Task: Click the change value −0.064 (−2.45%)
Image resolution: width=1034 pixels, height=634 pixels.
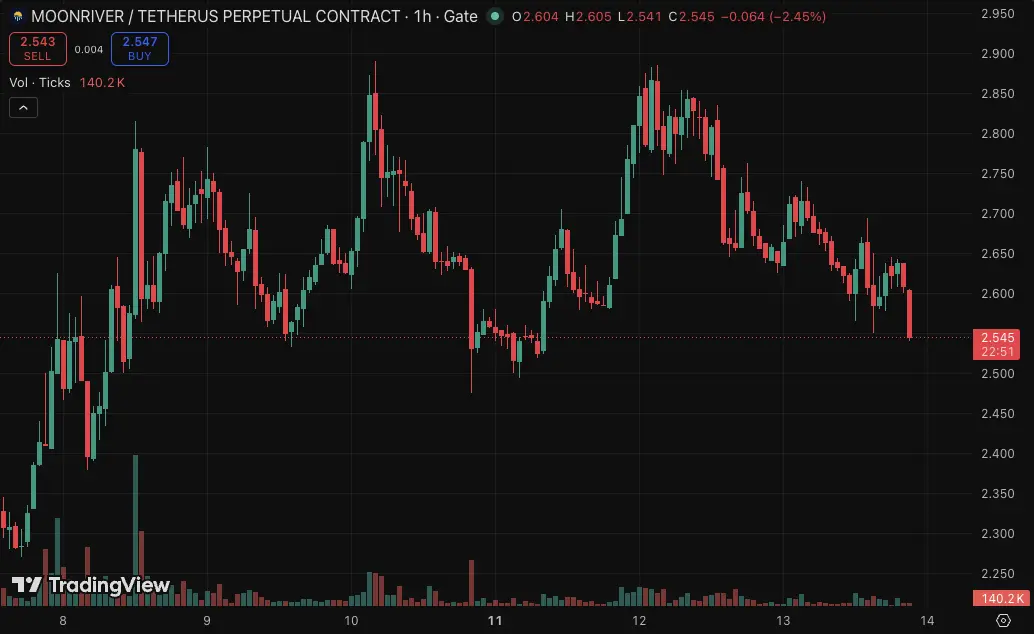Action: tap(774, 16)
